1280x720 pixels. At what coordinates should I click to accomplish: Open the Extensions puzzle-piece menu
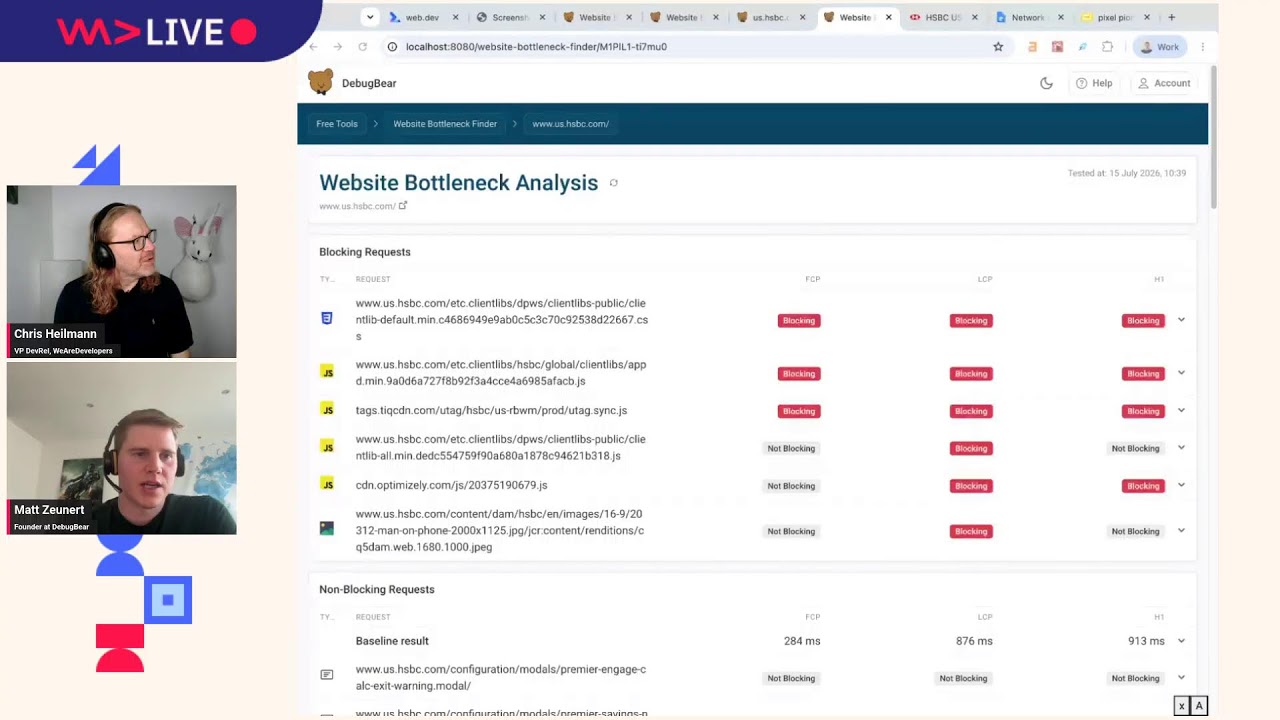tap(1107, 47)
